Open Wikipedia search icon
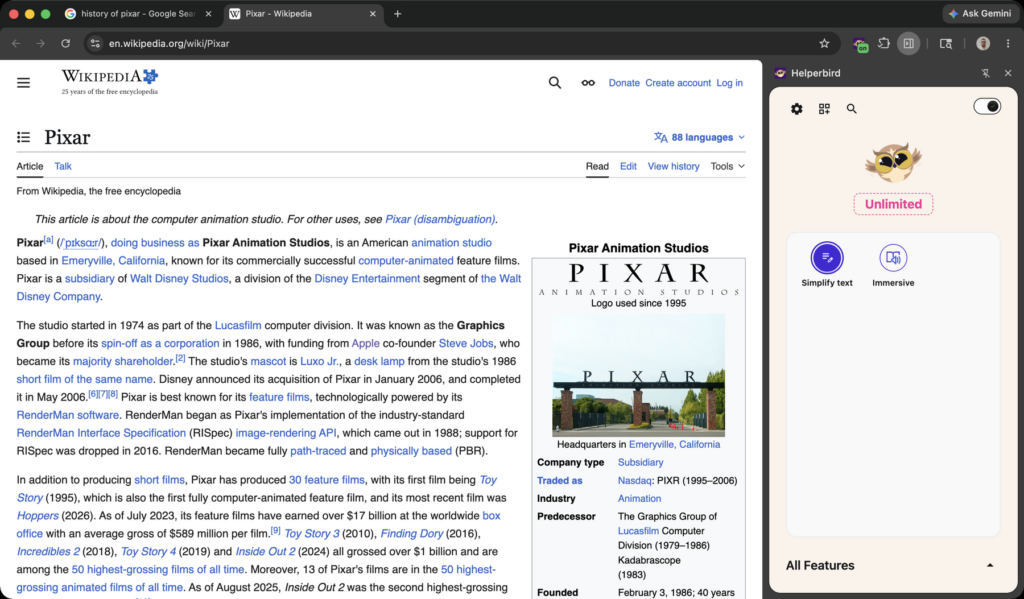The width and height of the screenshot is (1024, 599). tap(554, 83)
